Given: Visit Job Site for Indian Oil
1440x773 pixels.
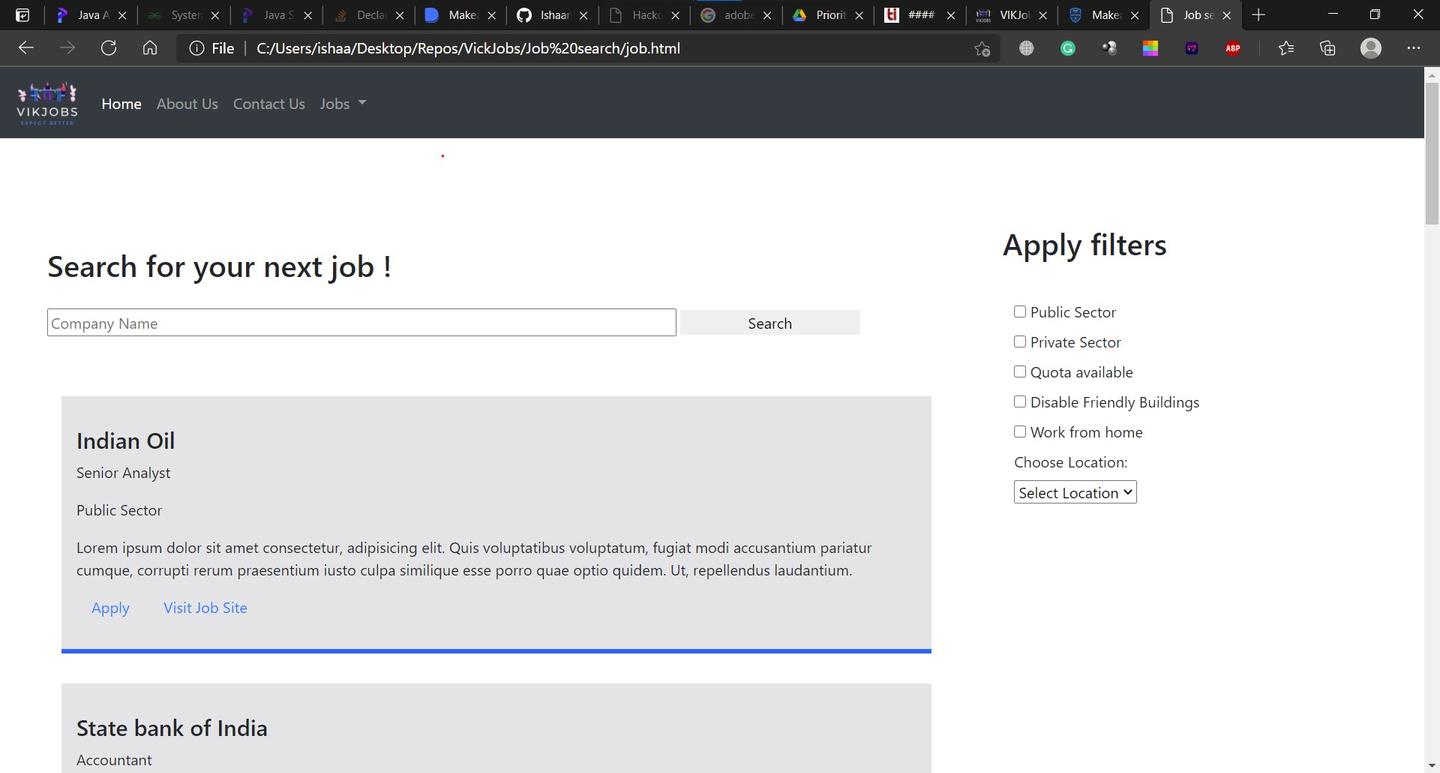Looking at the screenshot, I should [x=205, y=608].
